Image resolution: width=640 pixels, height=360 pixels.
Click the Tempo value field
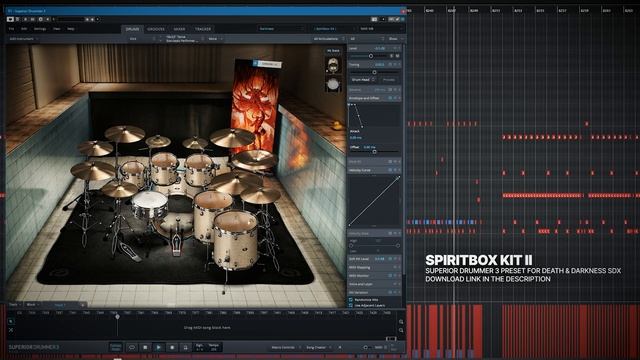click(214, 347)
